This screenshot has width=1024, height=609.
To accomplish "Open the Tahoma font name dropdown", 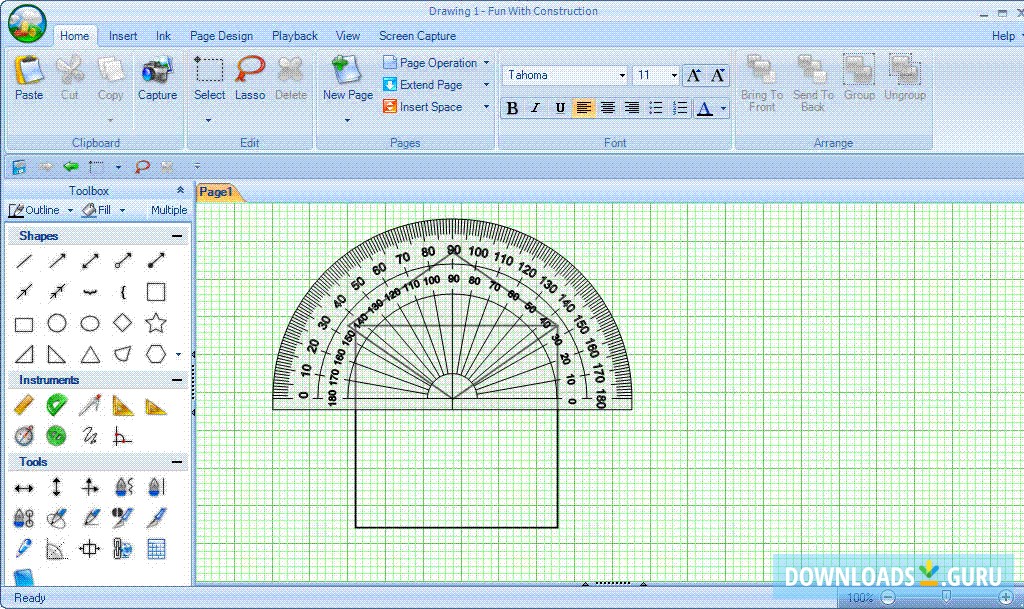I will (622, 76).
